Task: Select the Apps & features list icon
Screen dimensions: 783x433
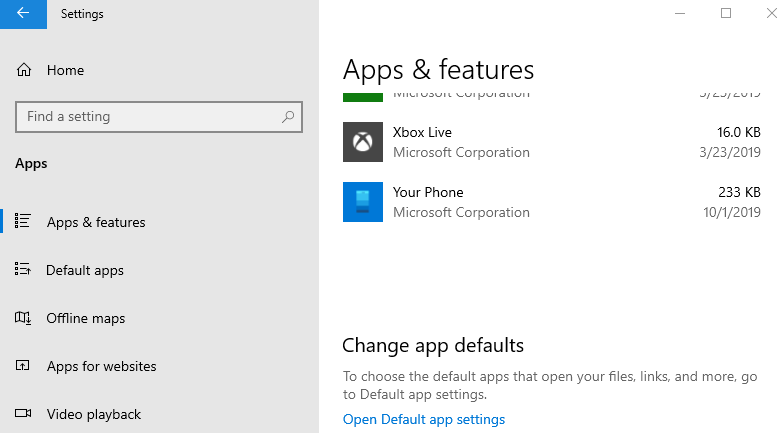Action: click(22, 221)
